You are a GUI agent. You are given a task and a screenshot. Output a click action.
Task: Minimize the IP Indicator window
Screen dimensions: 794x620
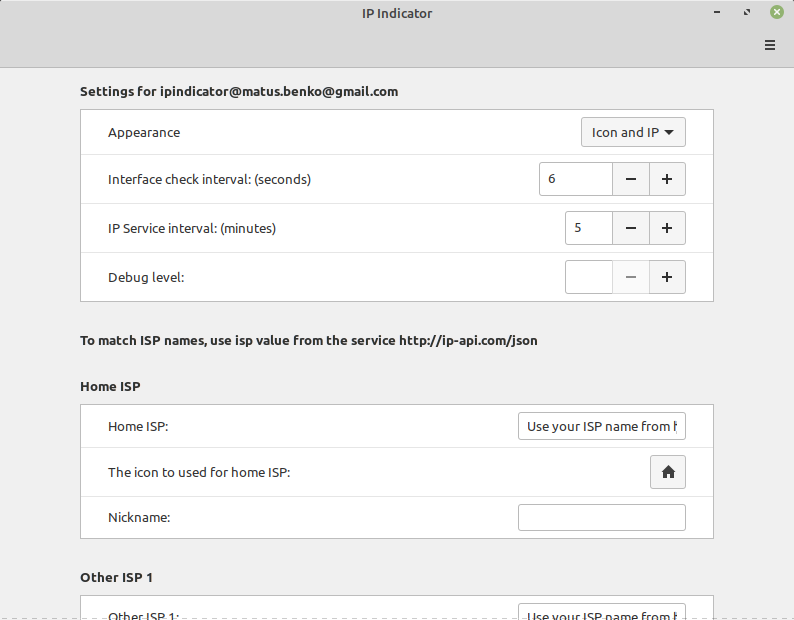pos(717,12)
